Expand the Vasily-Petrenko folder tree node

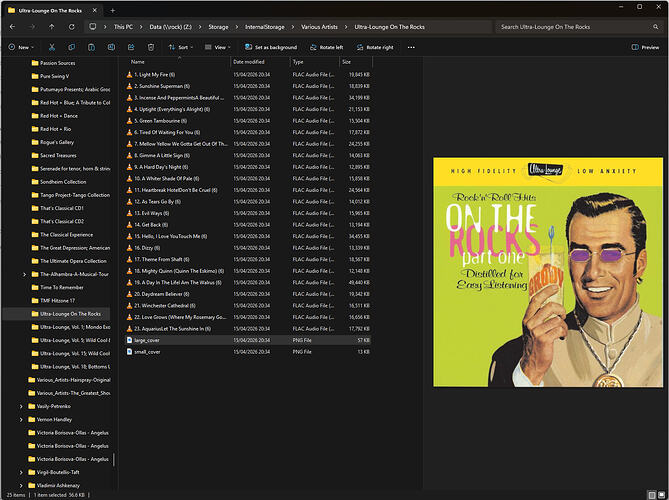click(x=21, y=407)
